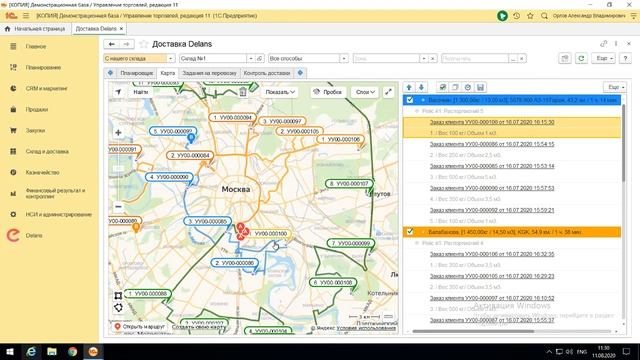The height and width of the screenshot is (360, 640).
Task: Open order УУ00-000100 link in route list
Action: click(492, 122)
